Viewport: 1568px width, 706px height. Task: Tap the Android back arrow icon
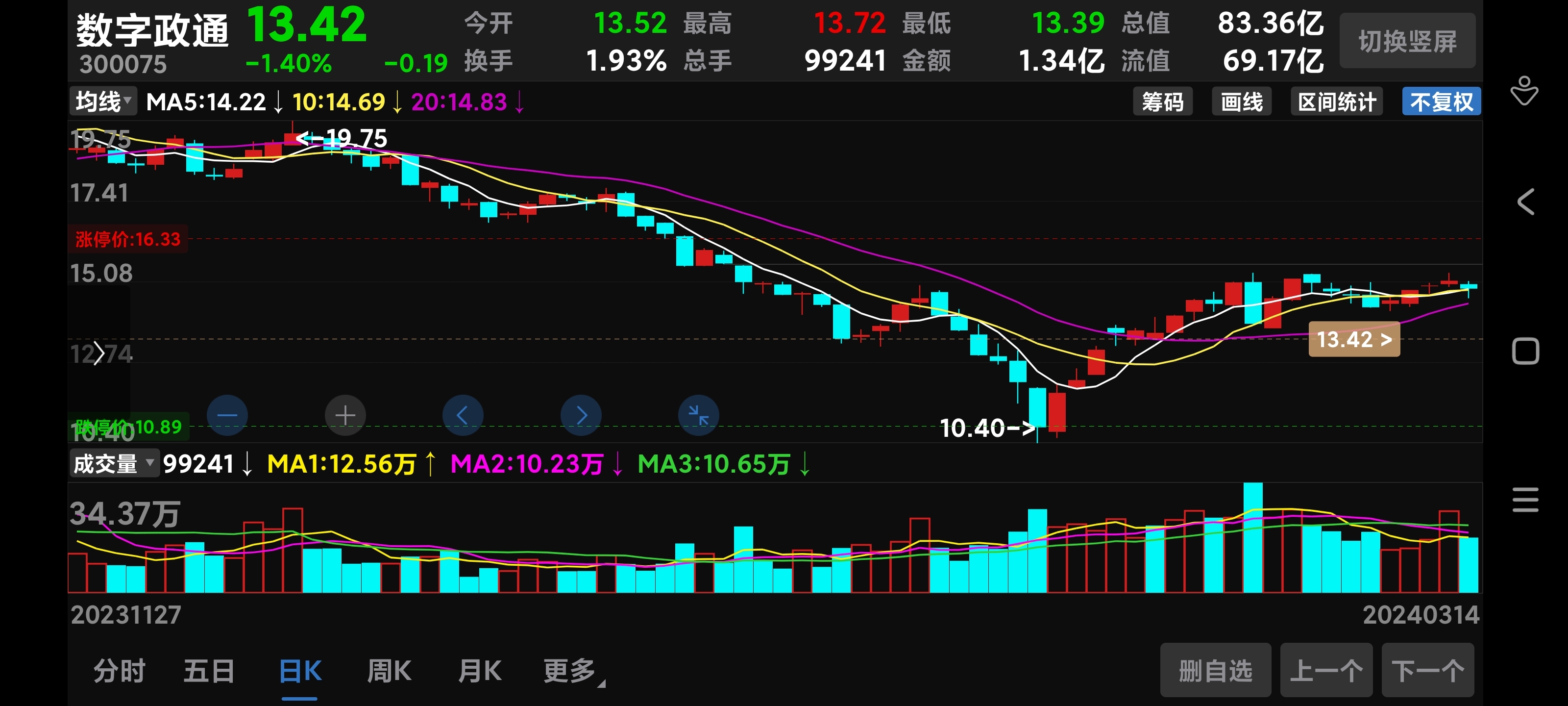pos(1525,202)
